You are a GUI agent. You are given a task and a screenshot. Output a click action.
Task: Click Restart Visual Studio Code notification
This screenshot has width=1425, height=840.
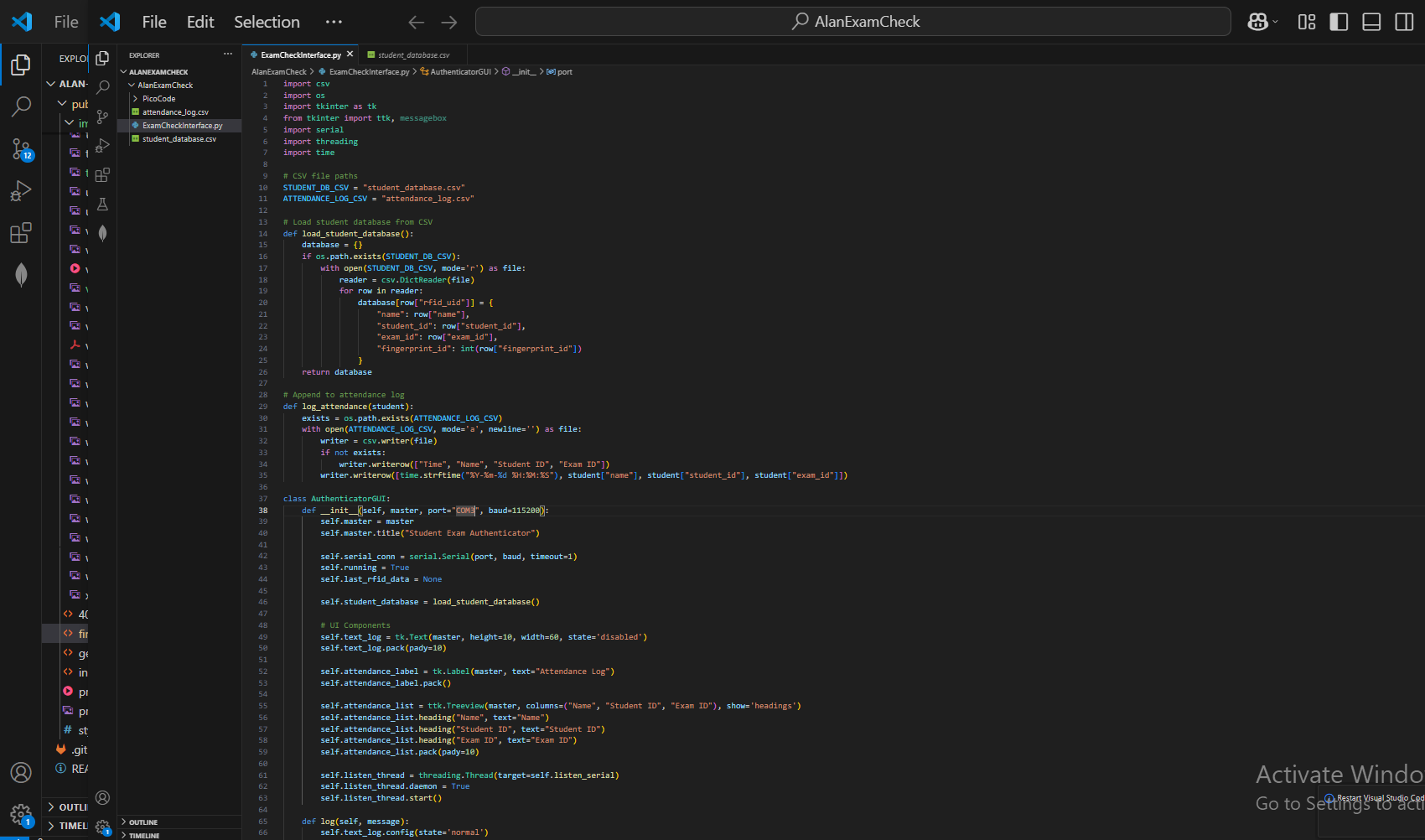coord(1380,798)
